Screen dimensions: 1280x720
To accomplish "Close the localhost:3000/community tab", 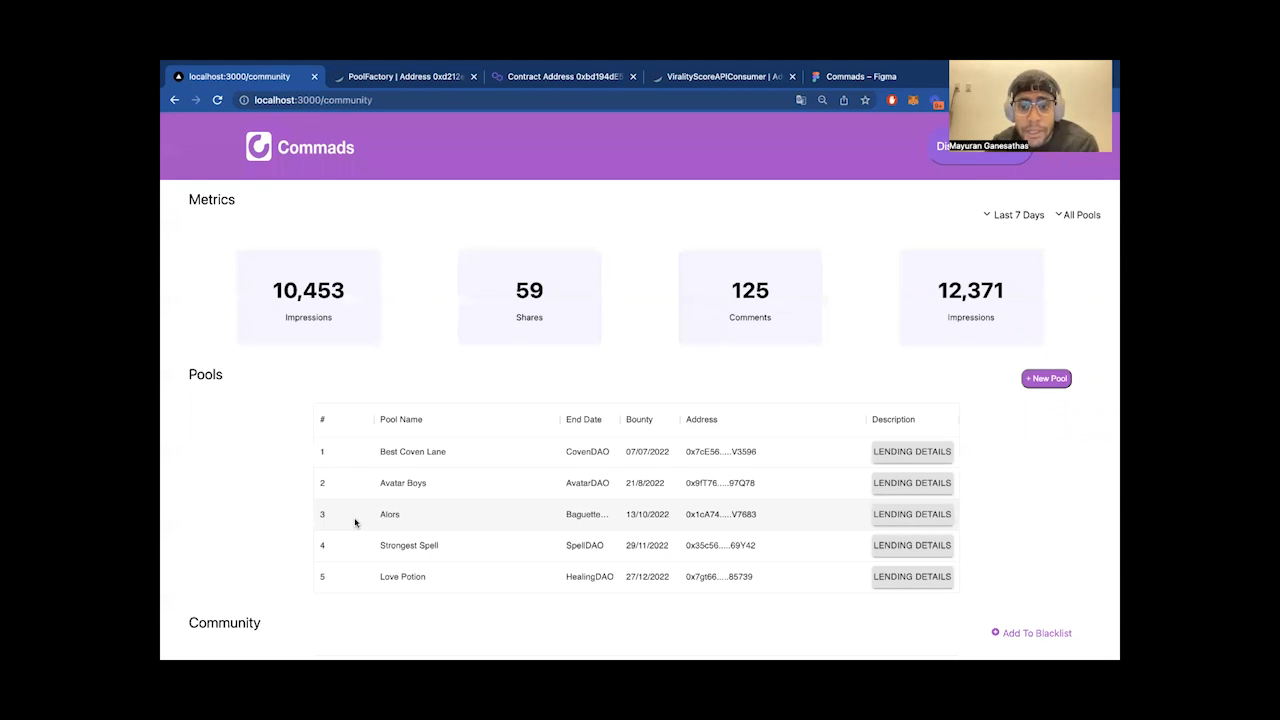I will pos(314,76).
